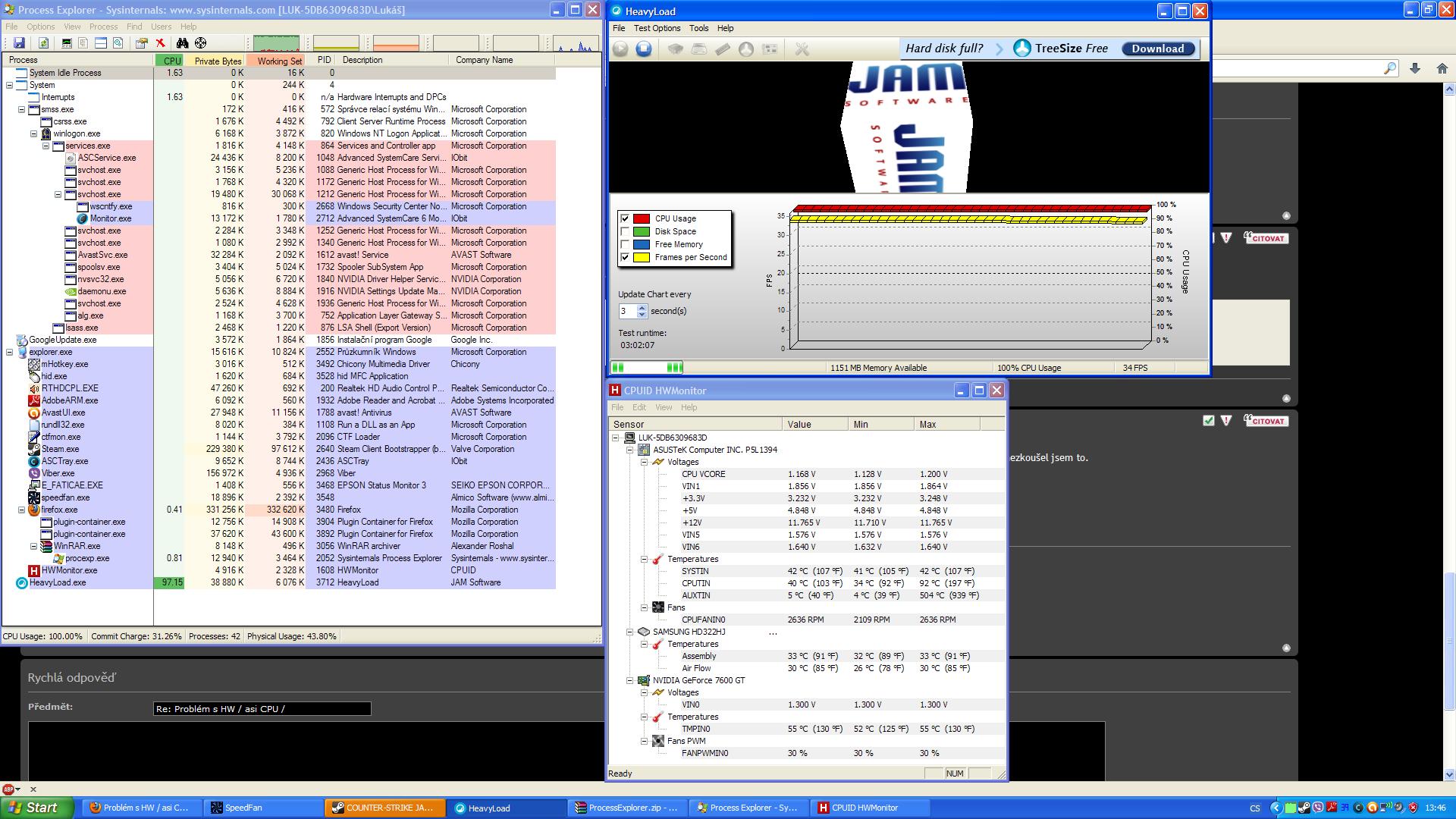Collapse SAMSUNG HD322HJ node in HWMonitor
Viewport: 1456px width, 819px height.
(x=629, y=632)
